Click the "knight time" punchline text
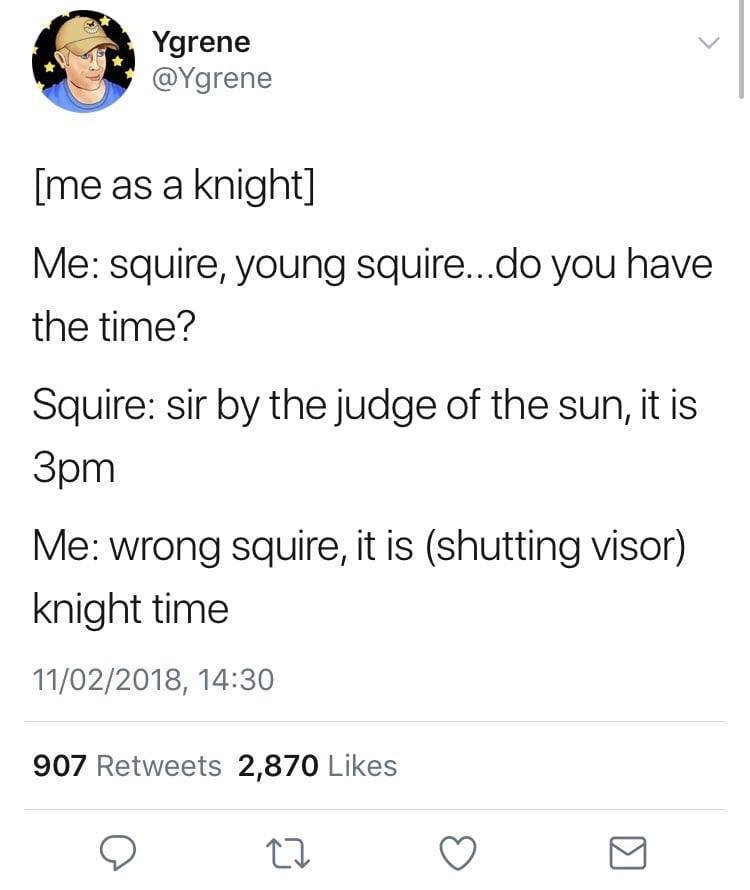 130,608
